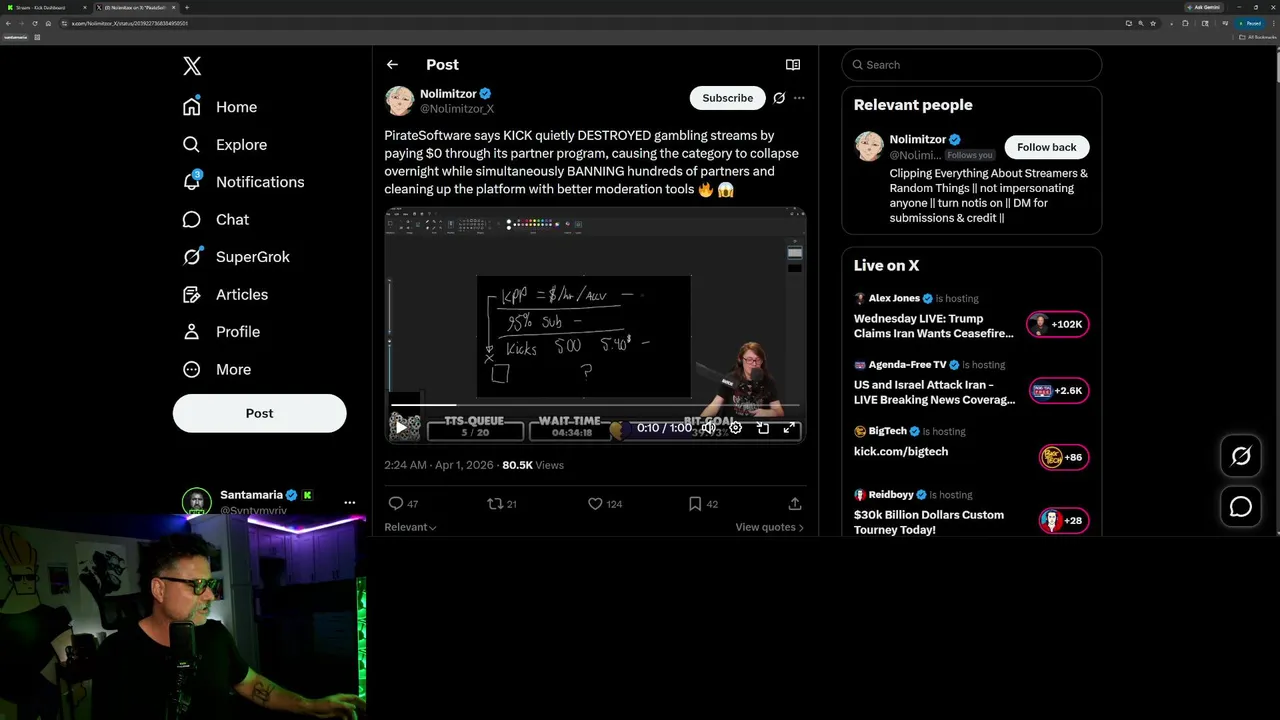1280x720 pixels.
Task: Open the More menu in sidebar
Action: [217, 369]
